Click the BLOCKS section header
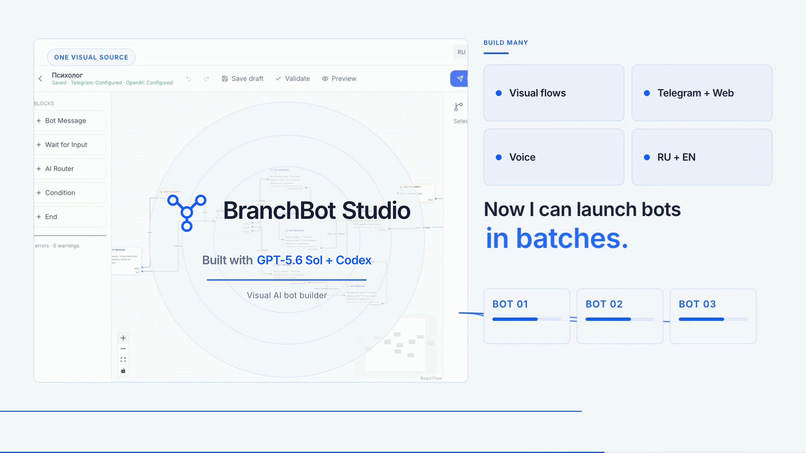This screenshot has width=806, height=453. pos(44,103)
